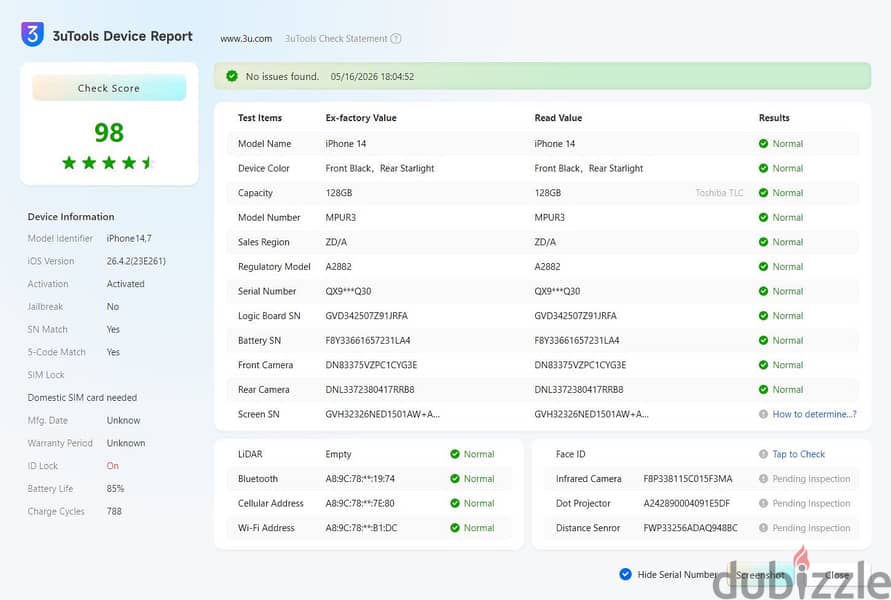Click Normal check icon for Capacity

coord(763,193)
